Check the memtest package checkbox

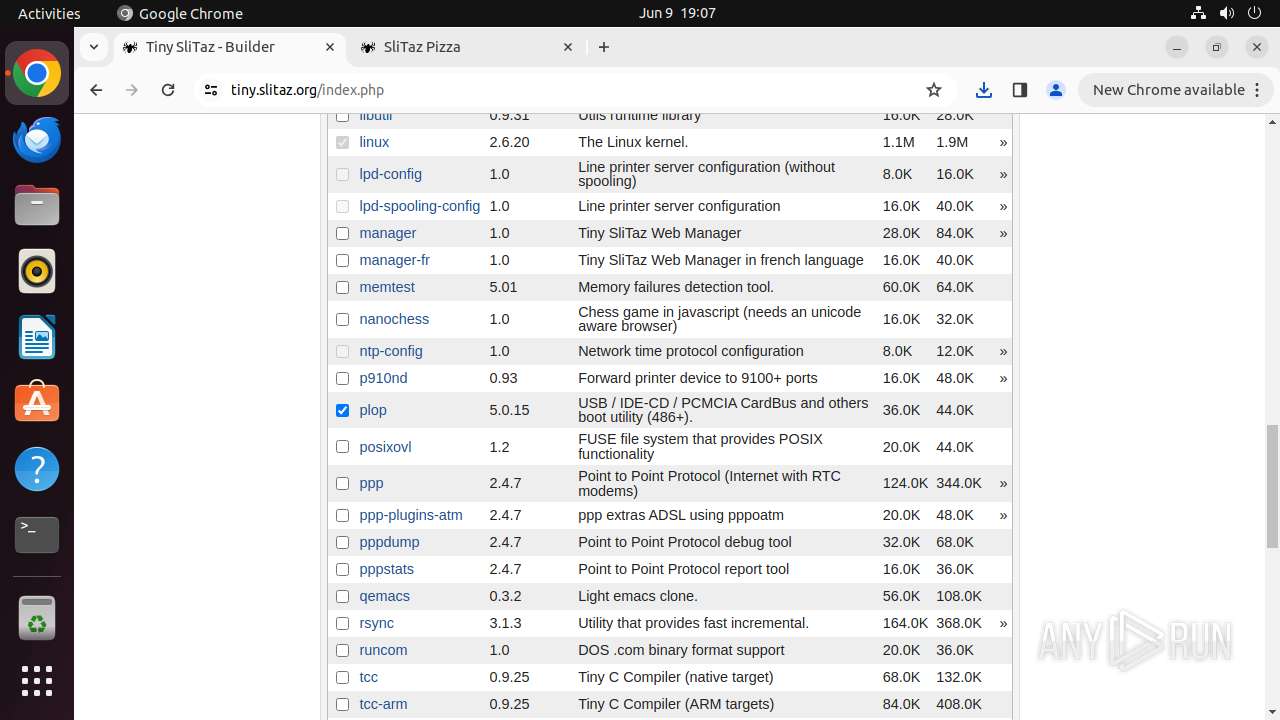coord(343,287)
